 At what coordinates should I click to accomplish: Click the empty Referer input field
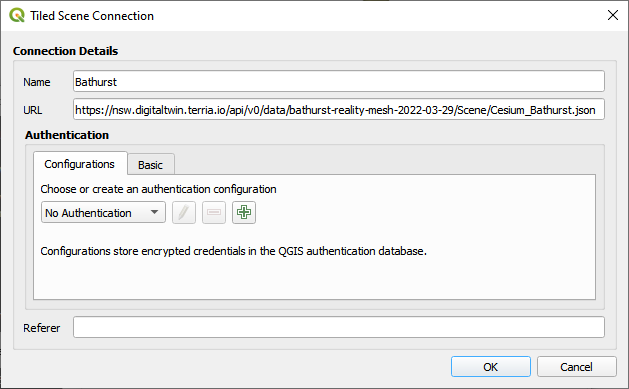339,327
